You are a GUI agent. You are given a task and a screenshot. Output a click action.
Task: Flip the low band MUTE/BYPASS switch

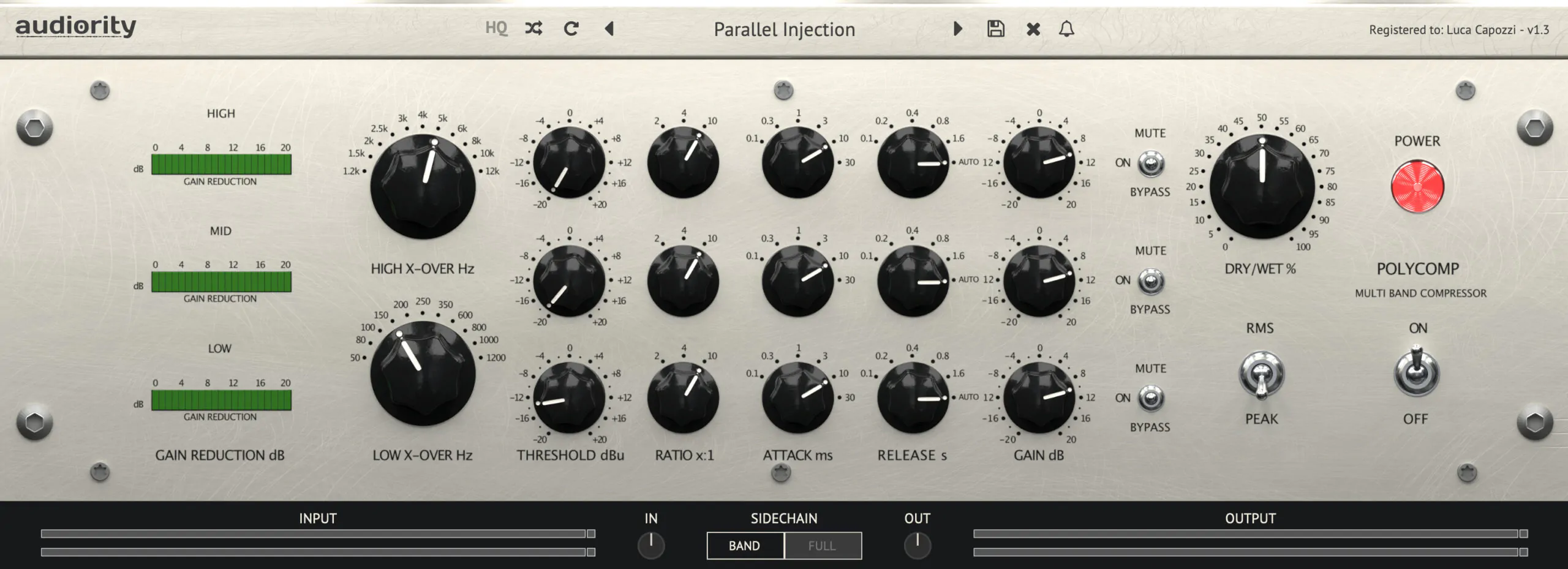(1151, 398)
